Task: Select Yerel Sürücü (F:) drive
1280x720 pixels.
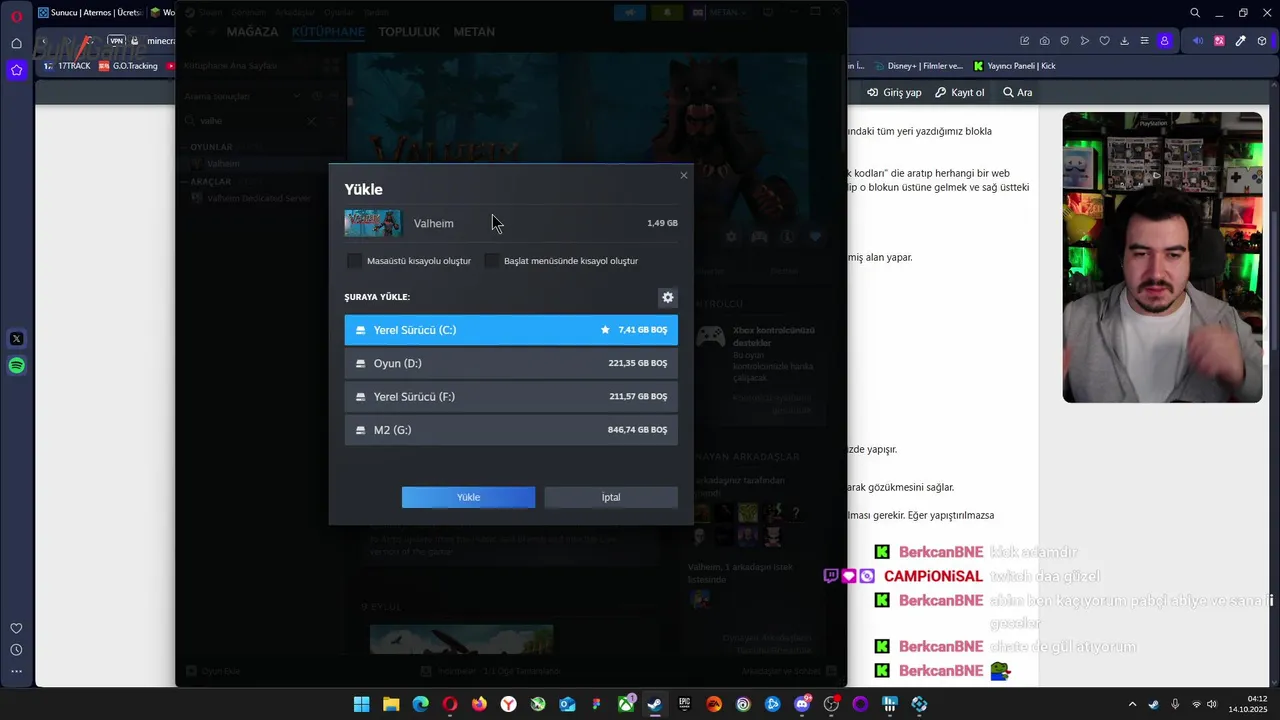Action: point(511,397)
